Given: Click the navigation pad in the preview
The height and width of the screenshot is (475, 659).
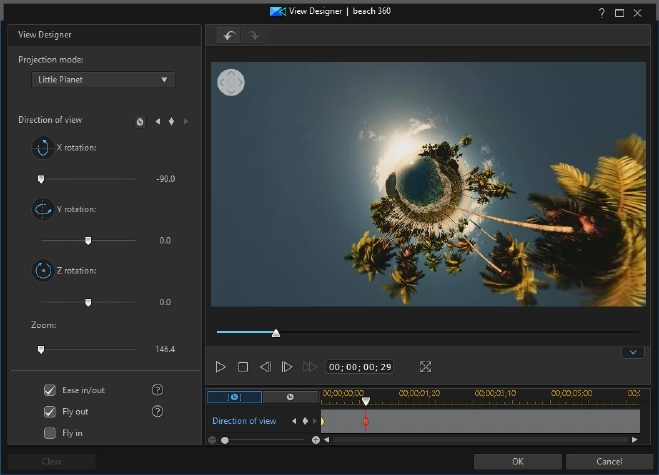Looking at the screenshot, I should (x=231, y=82).
